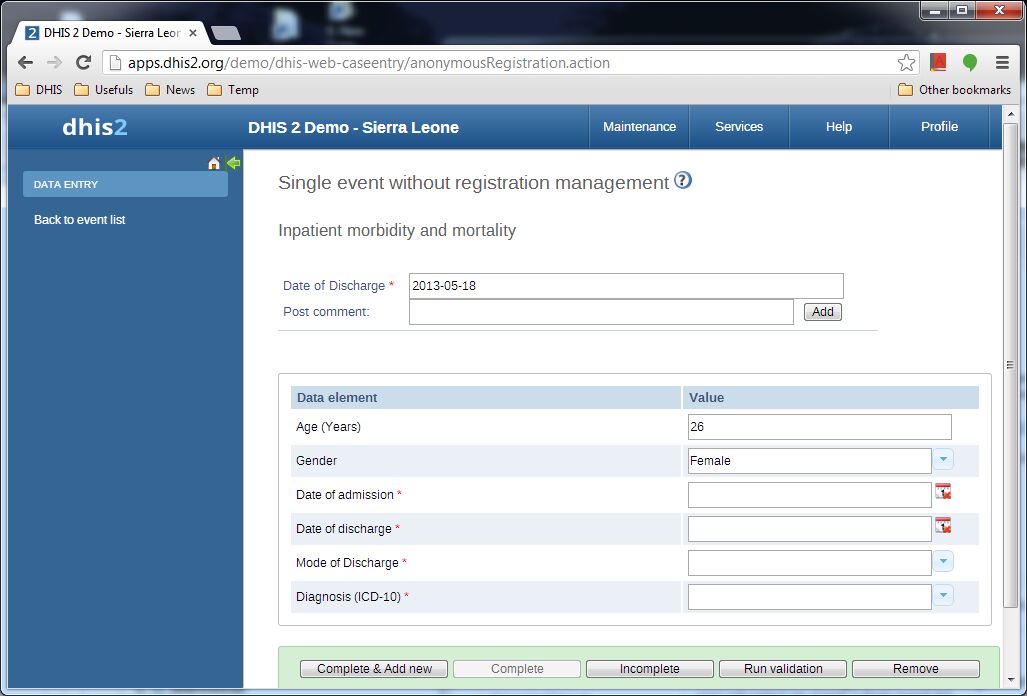Switch to DHIS 2 Demo browser tab
The height and width of the screenshot is (696, 1027).
tap(108, 33)
